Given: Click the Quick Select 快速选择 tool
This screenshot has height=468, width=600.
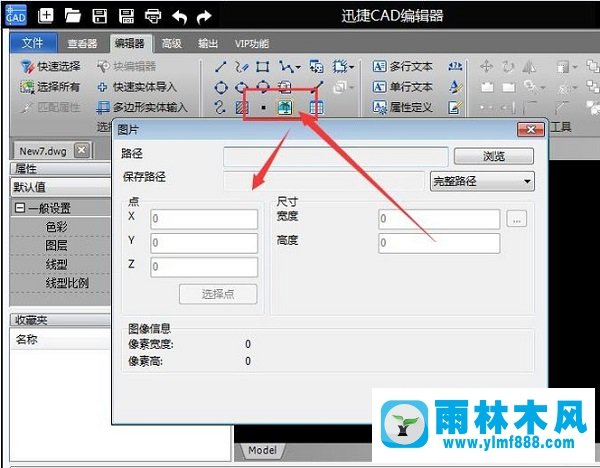Looking at the screenshot, I should click(50, 67).
